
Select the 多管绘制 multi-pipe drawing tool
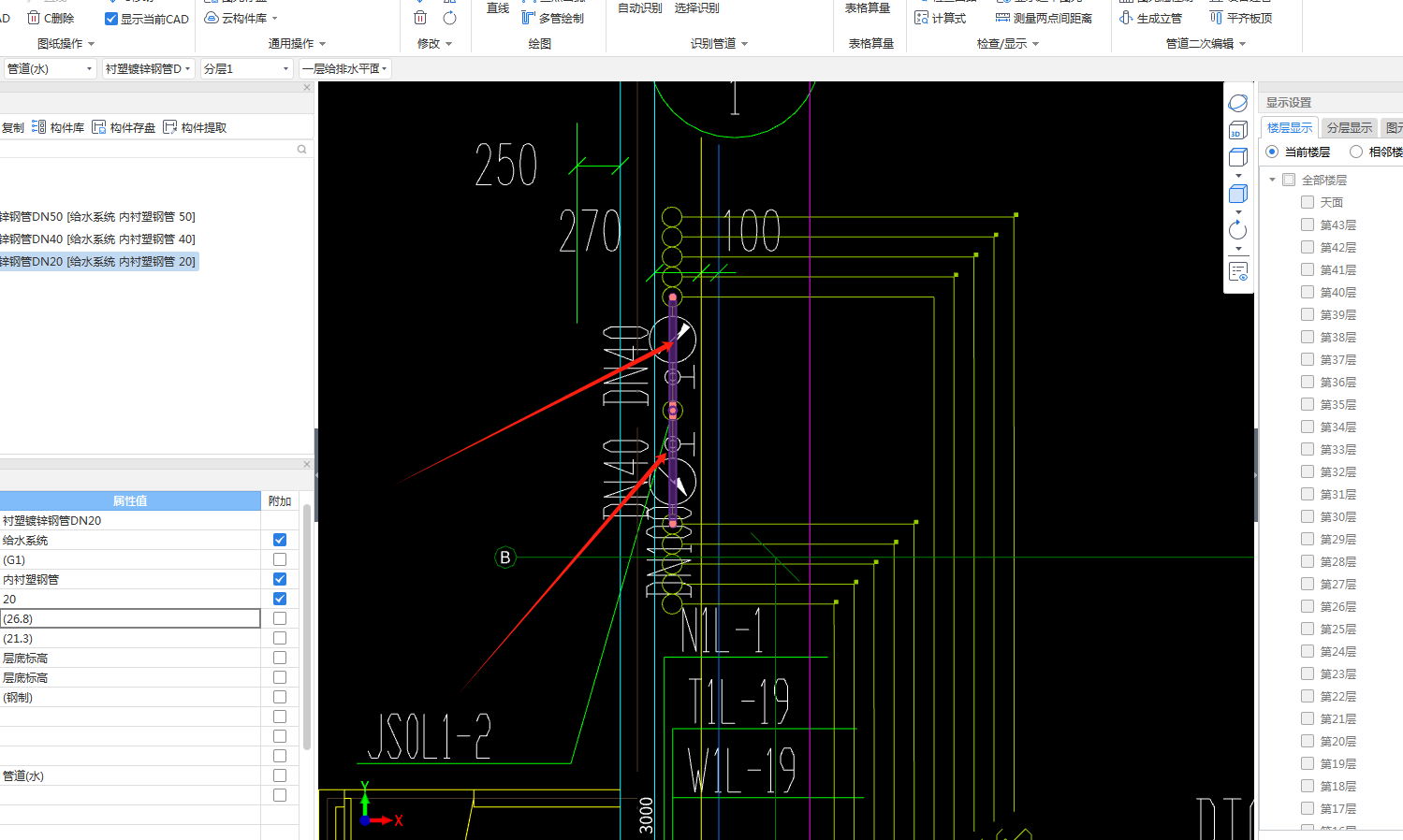(x=552, y=18)
